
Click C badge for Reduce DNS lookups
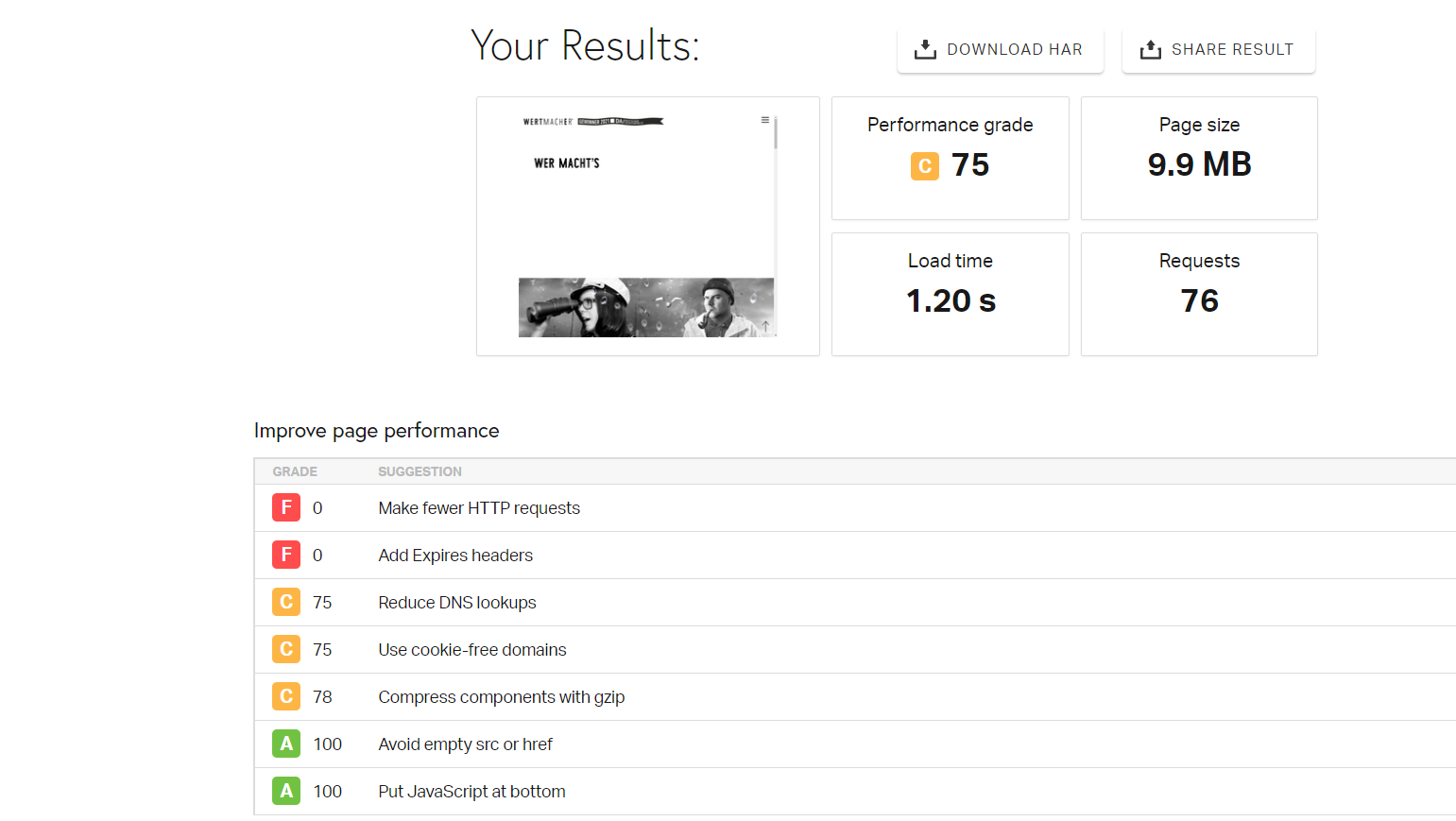(286, 602)
